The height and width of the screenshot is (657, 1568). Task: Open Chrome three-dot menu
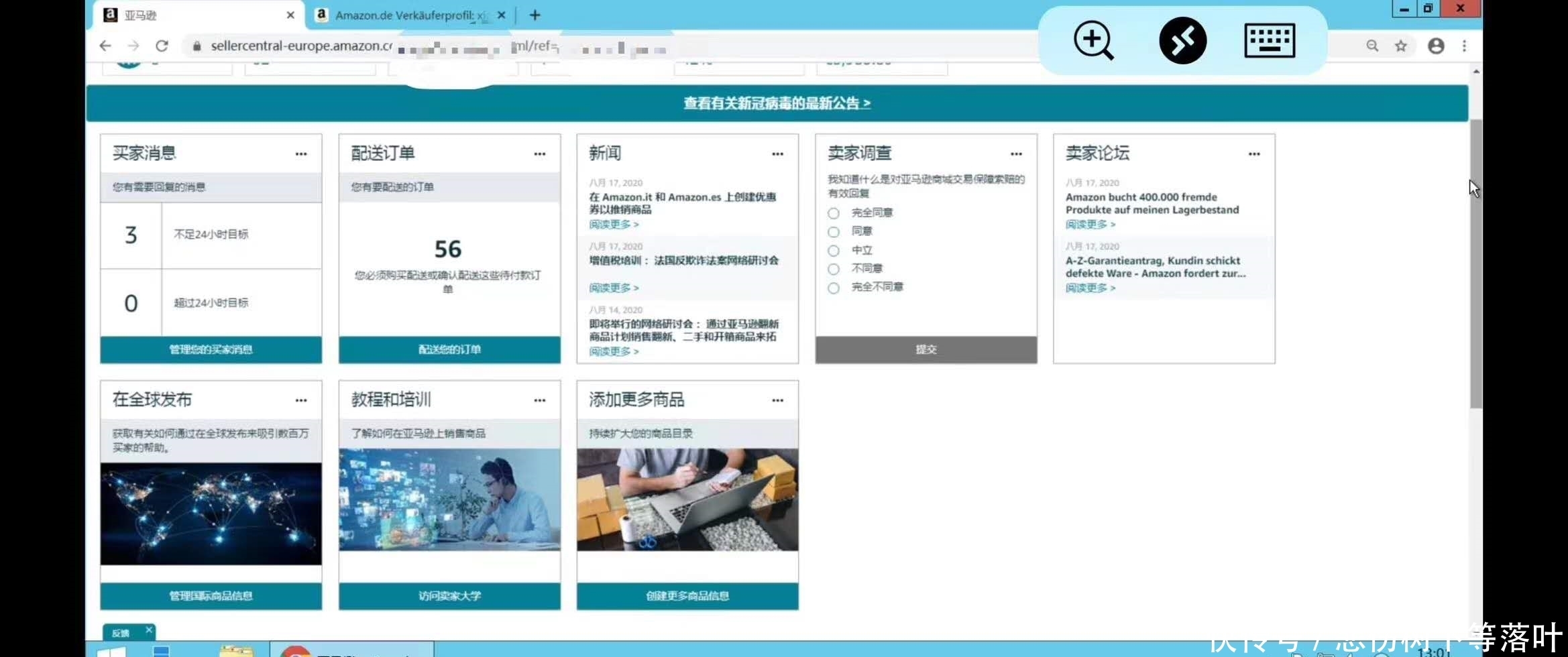[x=1465, y=46]
